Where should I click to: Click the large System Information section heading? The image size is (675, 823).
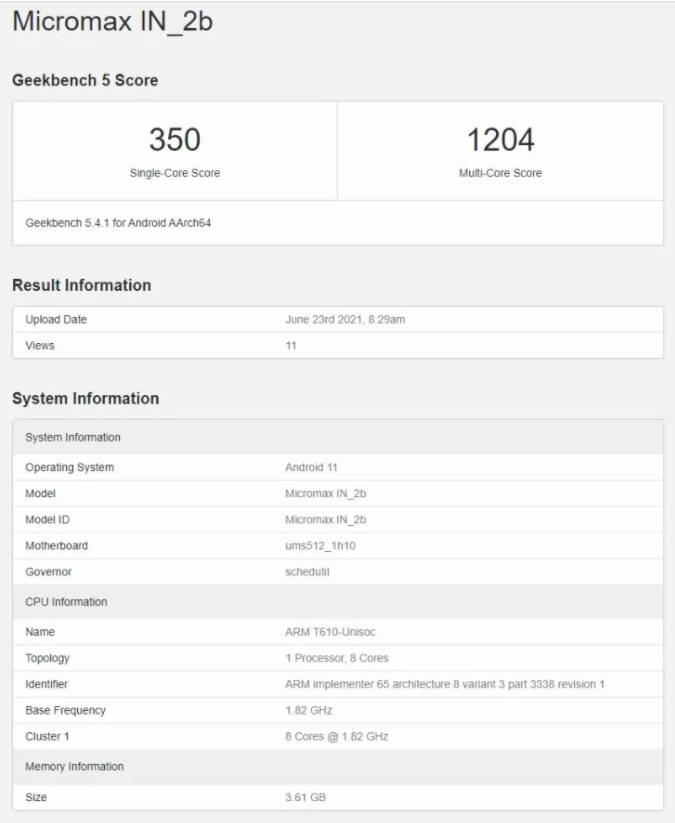pos(86,398)
